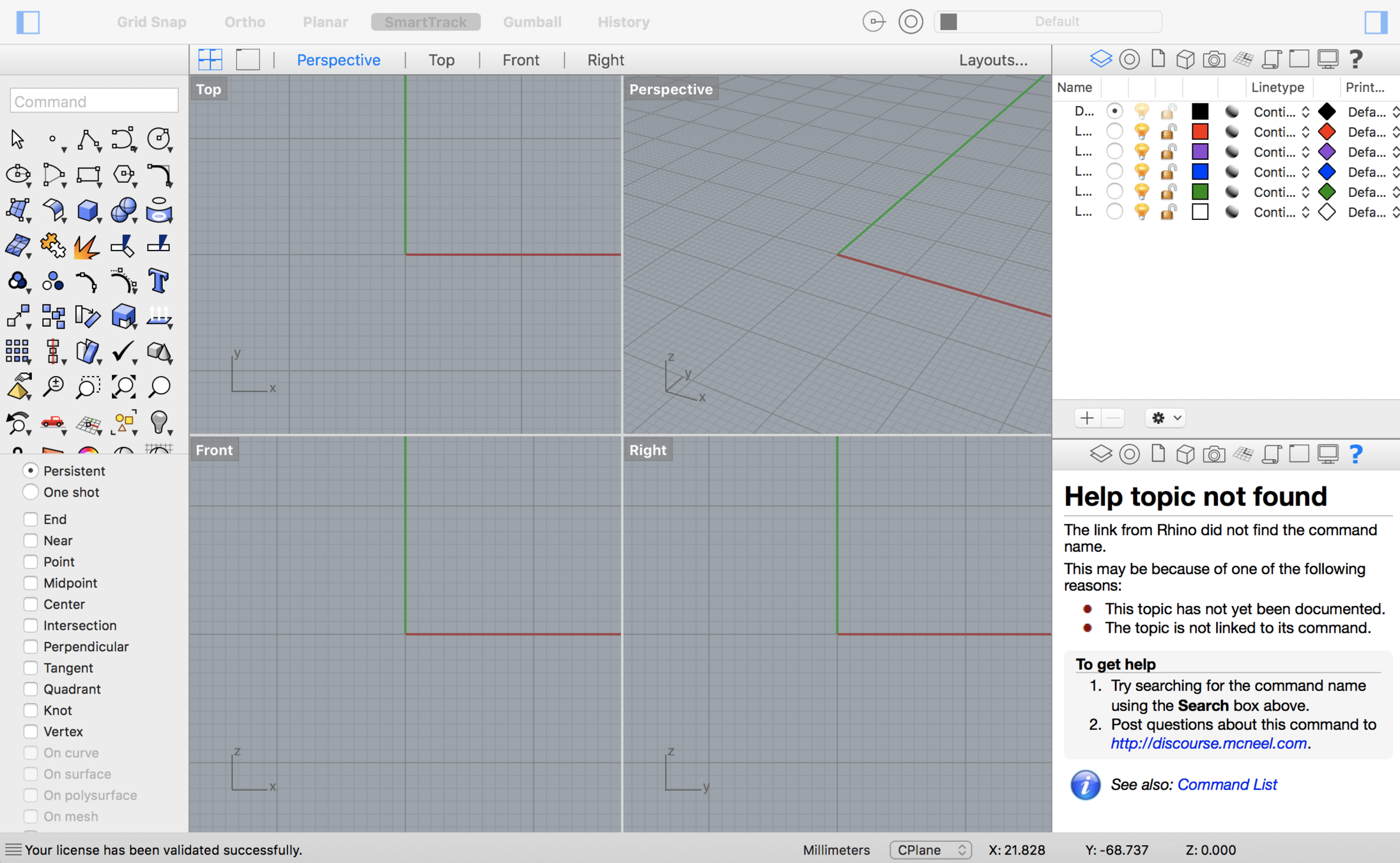Select the Text object tool
Screen dimensions: 1400x863
click(x=158, y=281)
